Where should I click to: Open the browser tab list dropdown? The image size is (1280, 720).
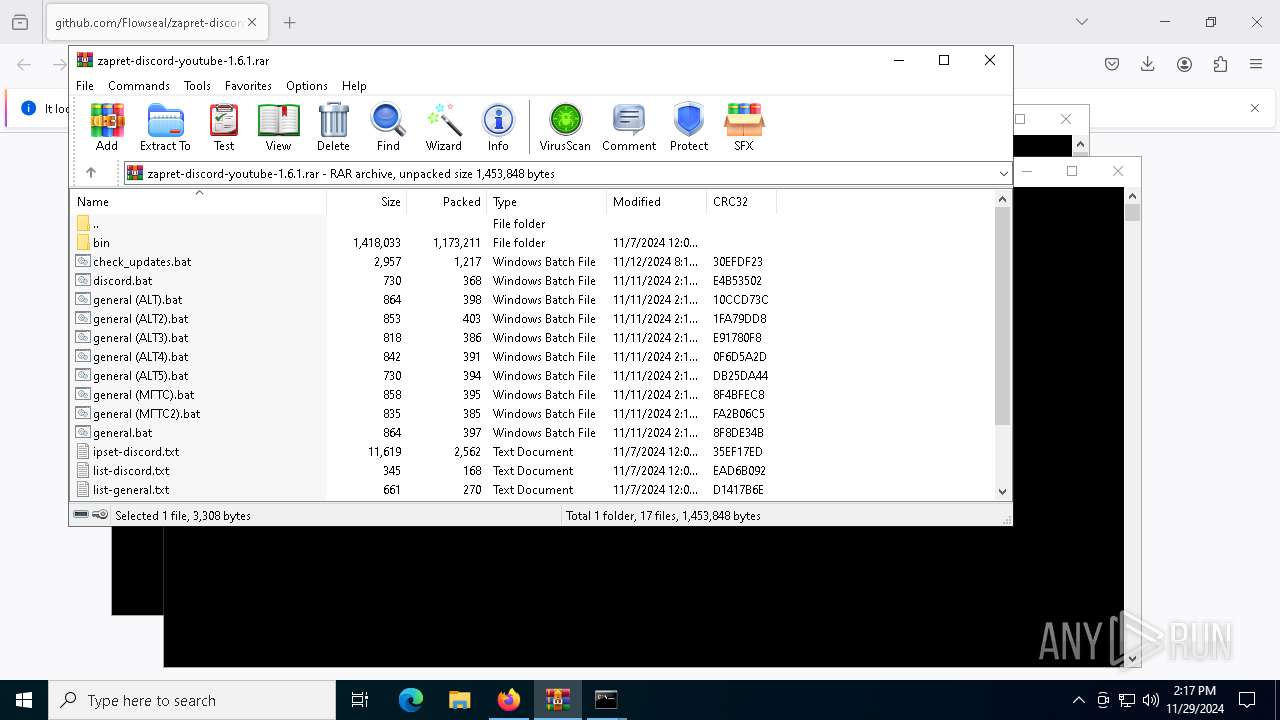1081,22
